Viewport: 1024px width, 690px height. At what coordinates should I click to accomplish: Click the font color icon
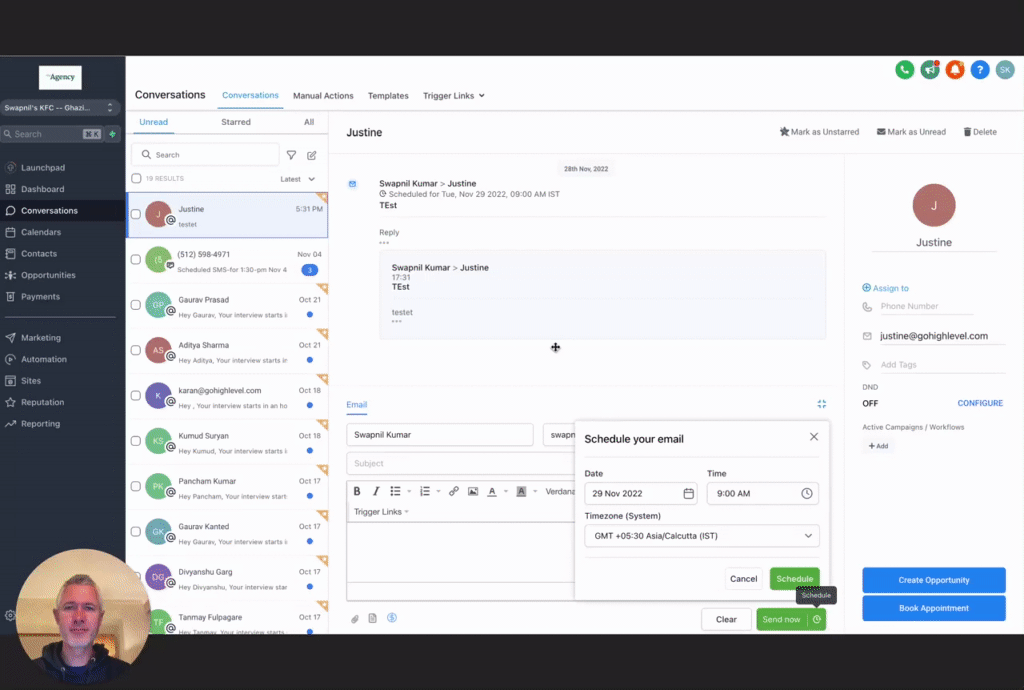click(492, 492)
